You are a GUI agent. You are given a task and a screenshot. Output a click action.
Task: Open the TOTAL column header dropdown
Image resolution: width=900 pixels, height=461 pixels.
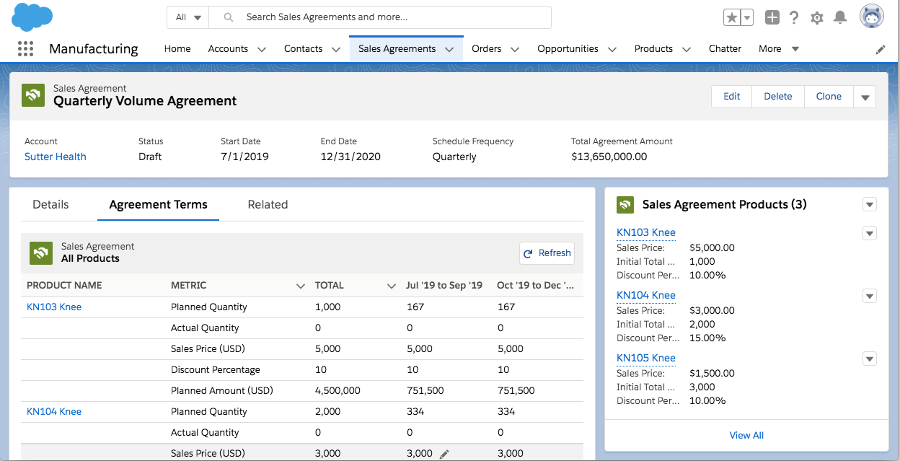391,286
